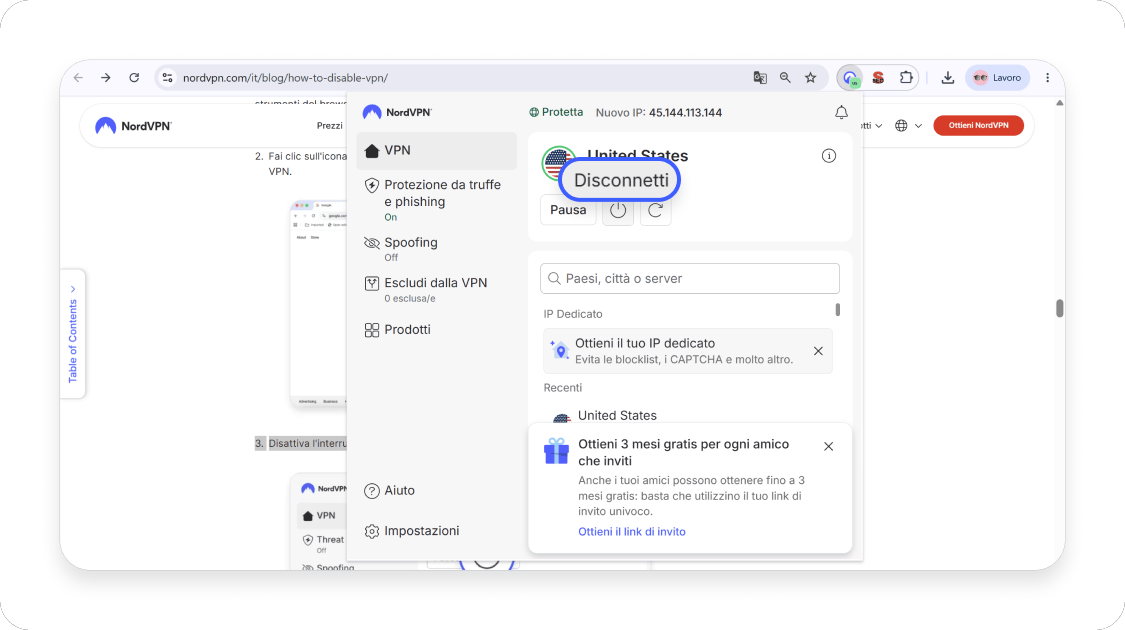Click the power disconnect button
Image resolution: width=1125 pixels, height=630 pixels.
618,210
